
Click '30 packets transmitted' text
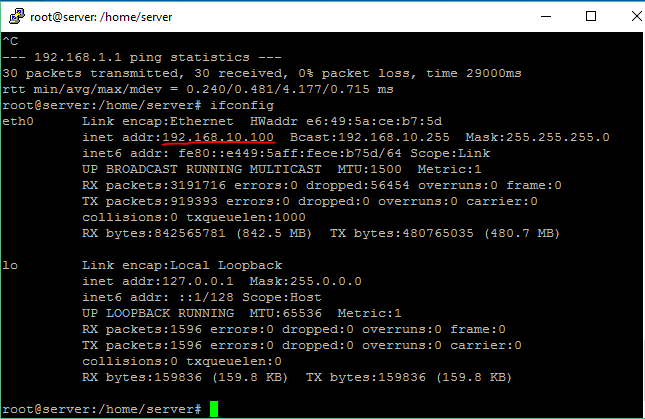(x=90, y=73)
